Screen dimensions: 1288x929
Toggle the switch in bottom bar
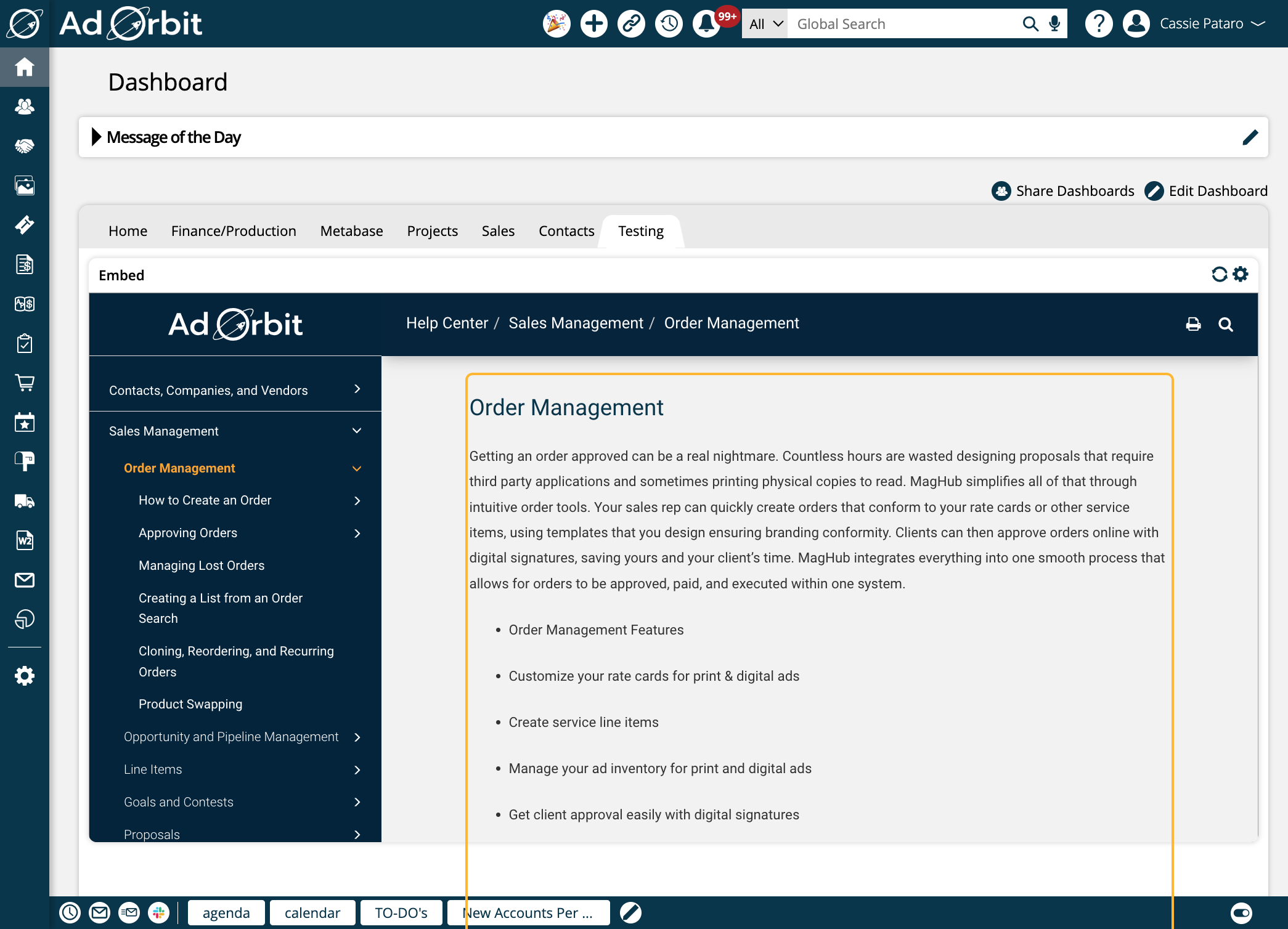pyautogui.click(x=1241, y=912)
